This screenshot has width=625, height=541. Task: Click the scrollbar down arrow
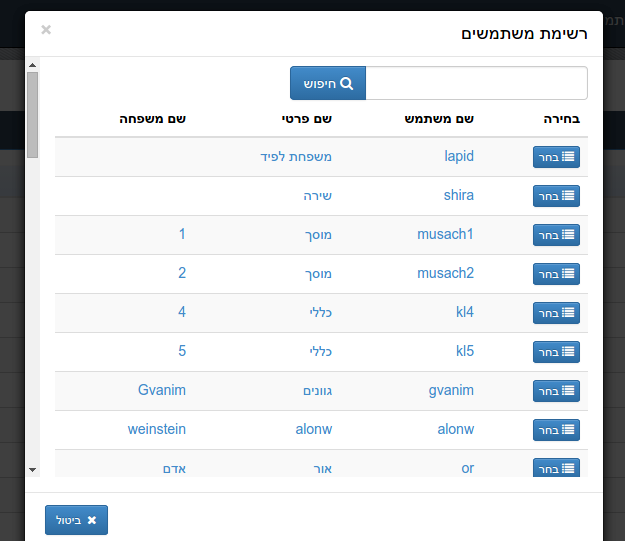coord(33,470)
